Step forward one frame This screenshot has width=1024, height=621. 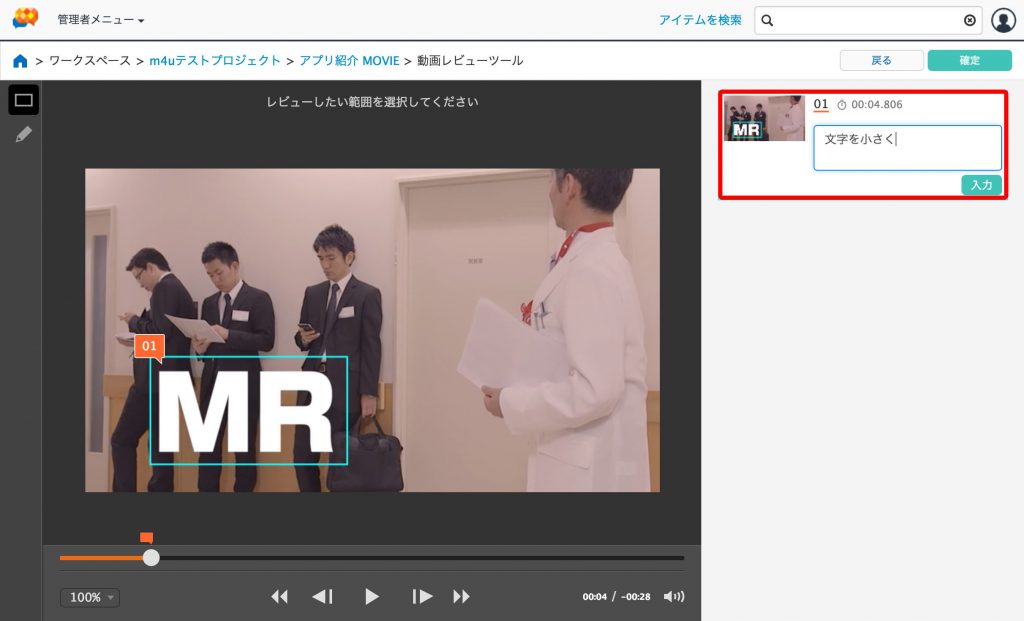pos(422,597)
